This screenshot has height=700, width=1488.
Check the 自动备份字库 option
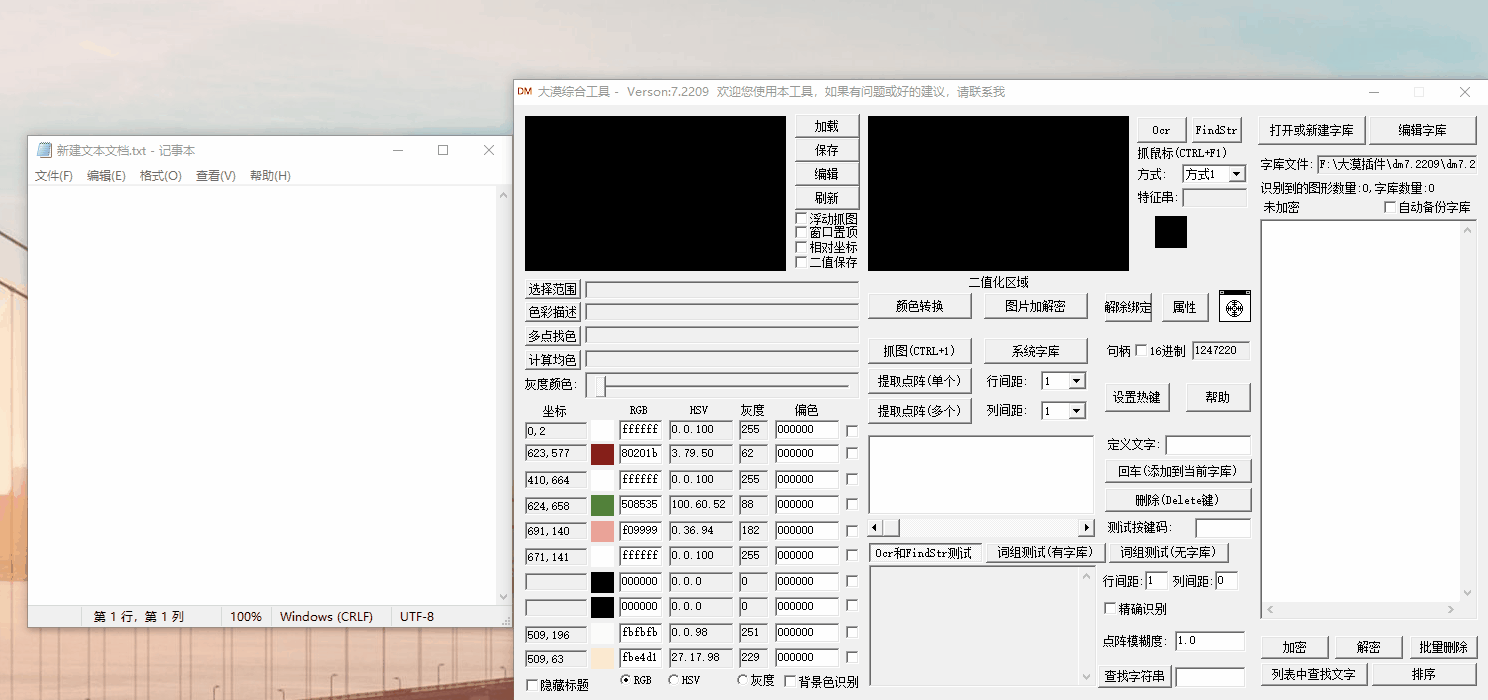pos(1390,207)
